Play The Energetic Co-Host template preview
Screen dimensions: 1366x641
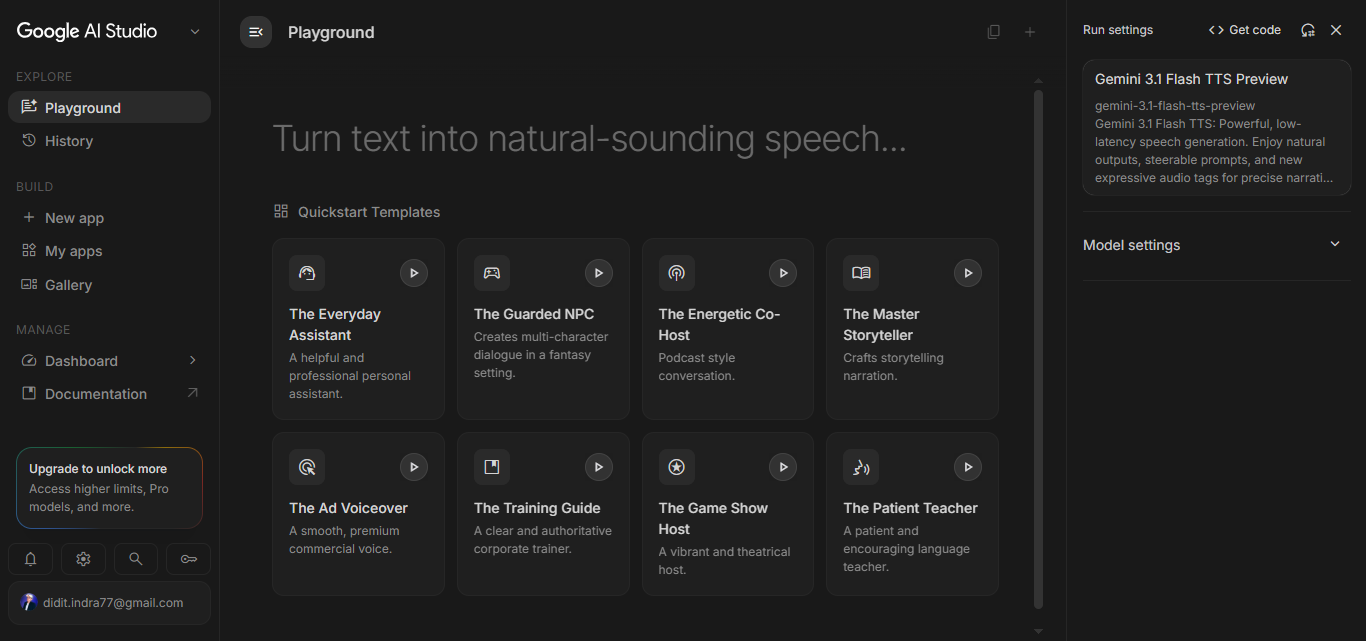pos(783,272)
